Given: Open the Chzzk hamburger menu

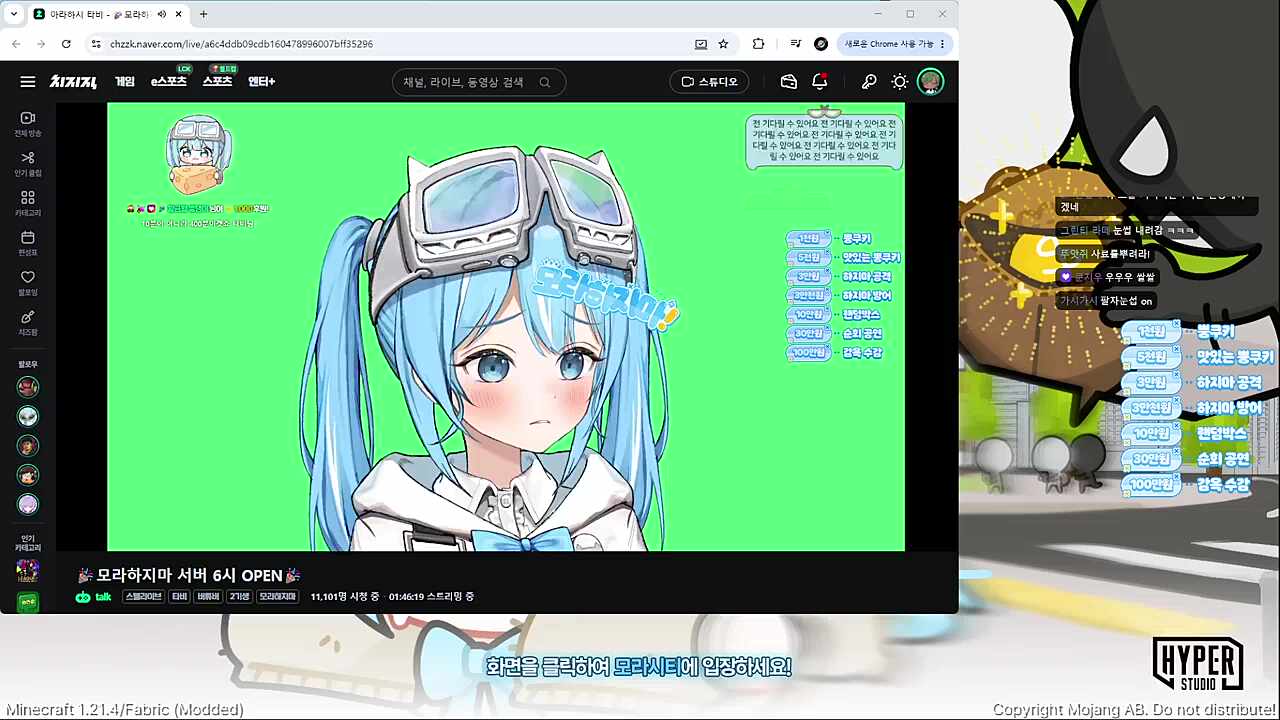Looking at the screenshot, I should (x=27, y=82).
